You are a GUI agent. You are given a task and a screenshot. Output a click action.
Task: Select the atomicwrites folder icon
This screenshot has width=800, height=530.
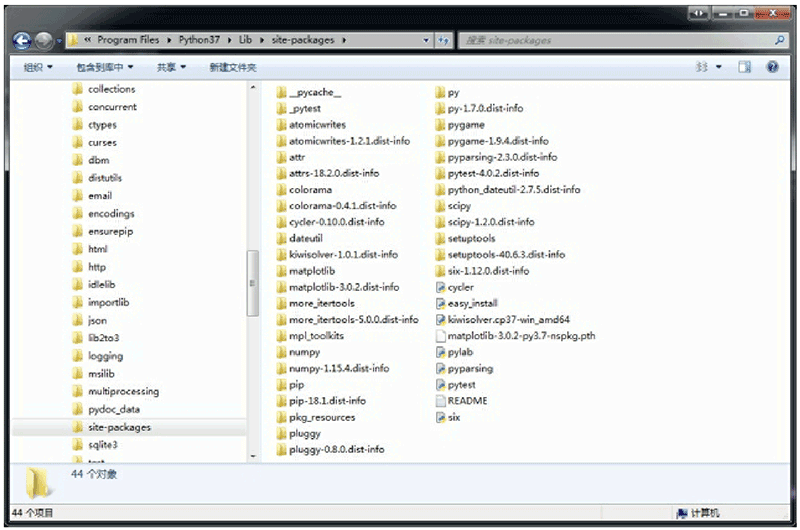(281, 125)
